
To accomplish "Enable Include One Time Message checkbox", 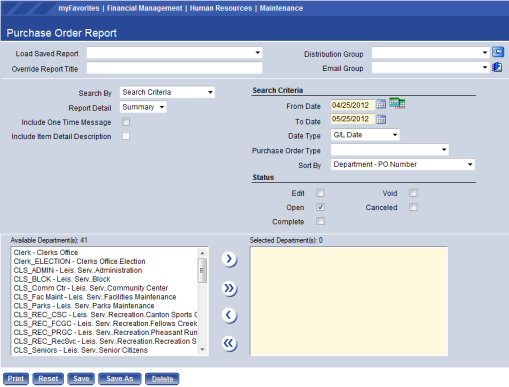I will click(126, 122).
